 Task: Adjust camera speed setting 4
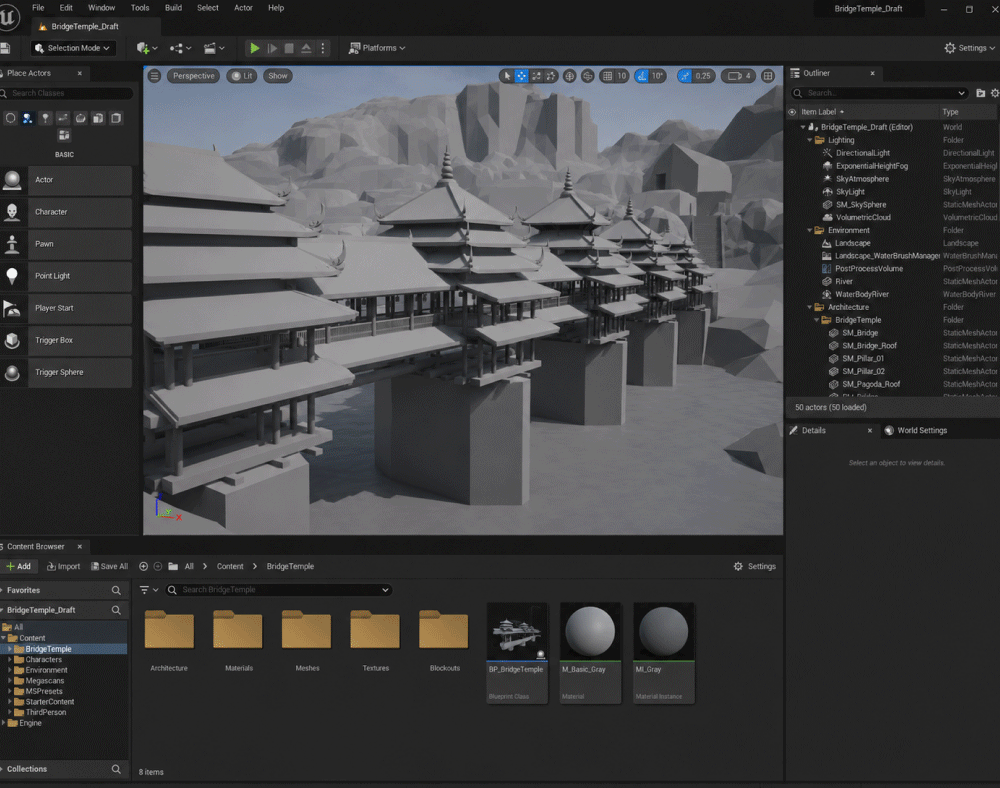tap(739, 76)
